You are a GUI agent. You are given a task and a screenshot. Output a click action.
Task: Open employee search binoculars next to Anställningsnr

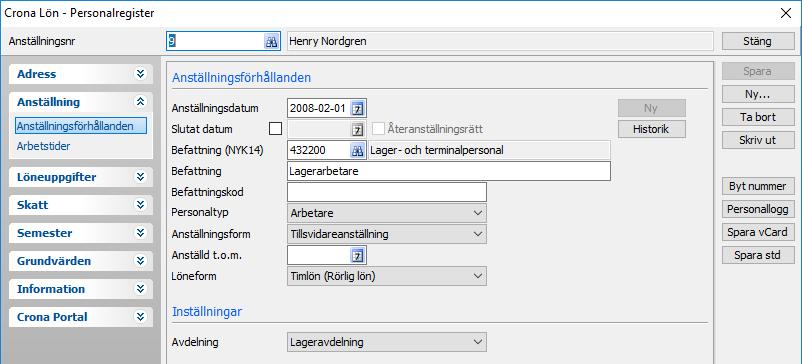point(271,41)
